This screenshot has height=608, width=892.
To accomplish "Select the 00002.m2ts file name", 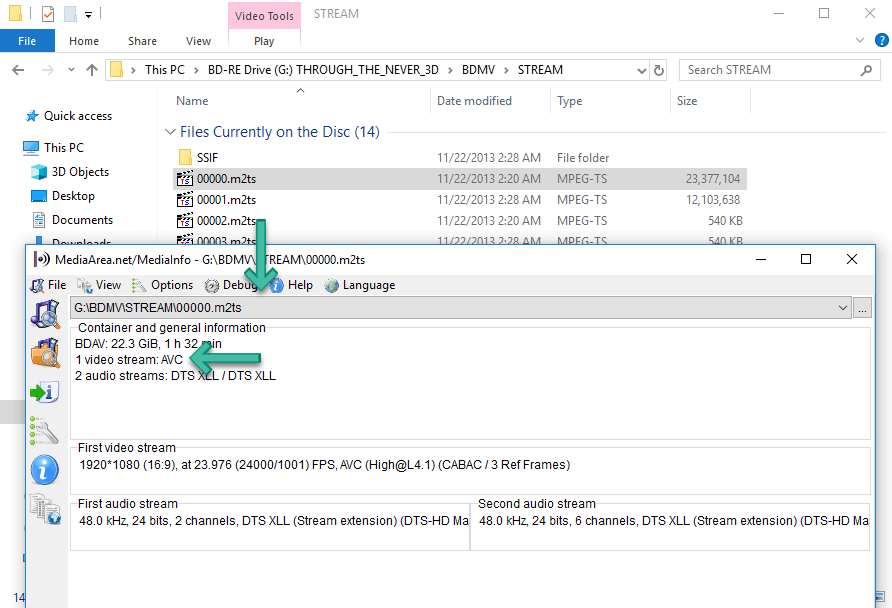I will click(x=226, y=220).
